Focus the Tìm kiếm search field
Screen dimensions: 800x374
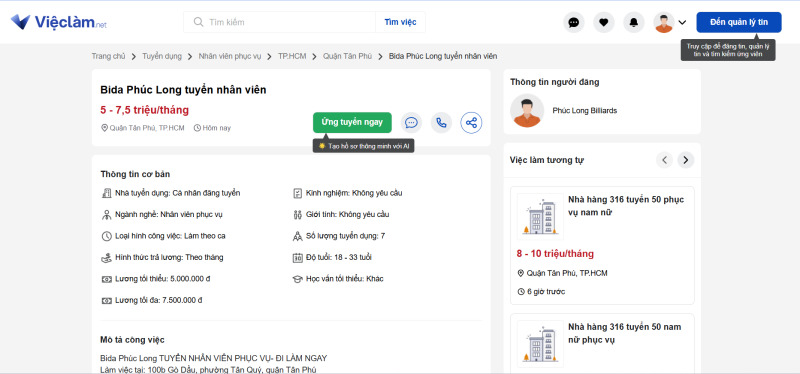[280, 22]
